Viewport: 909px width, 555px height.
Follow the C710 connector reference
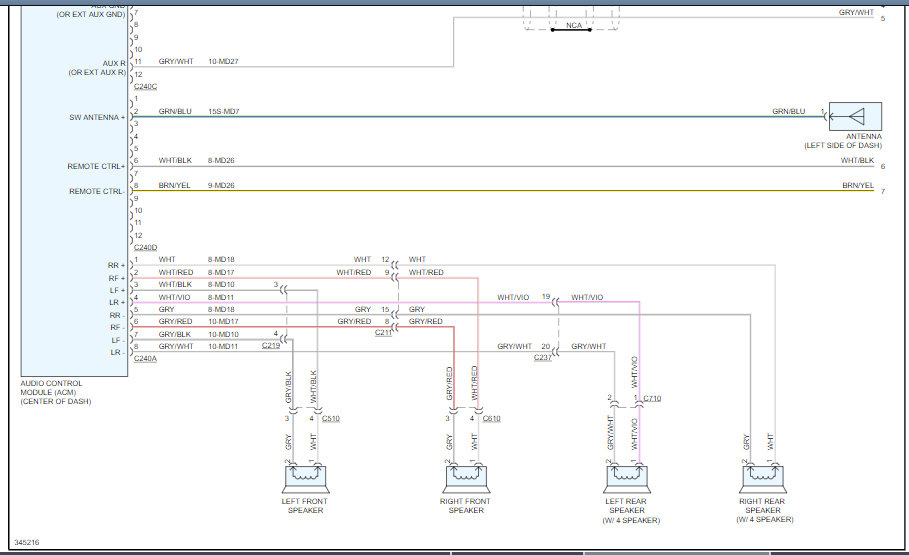pos(651,398)
